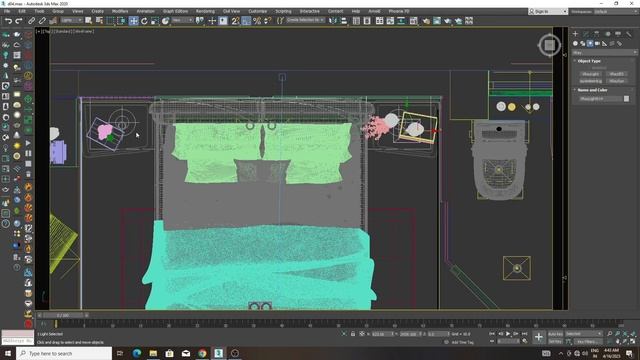The image size is (640, 360).
Task: Click the Key Filters button
Action: (587, 341)
